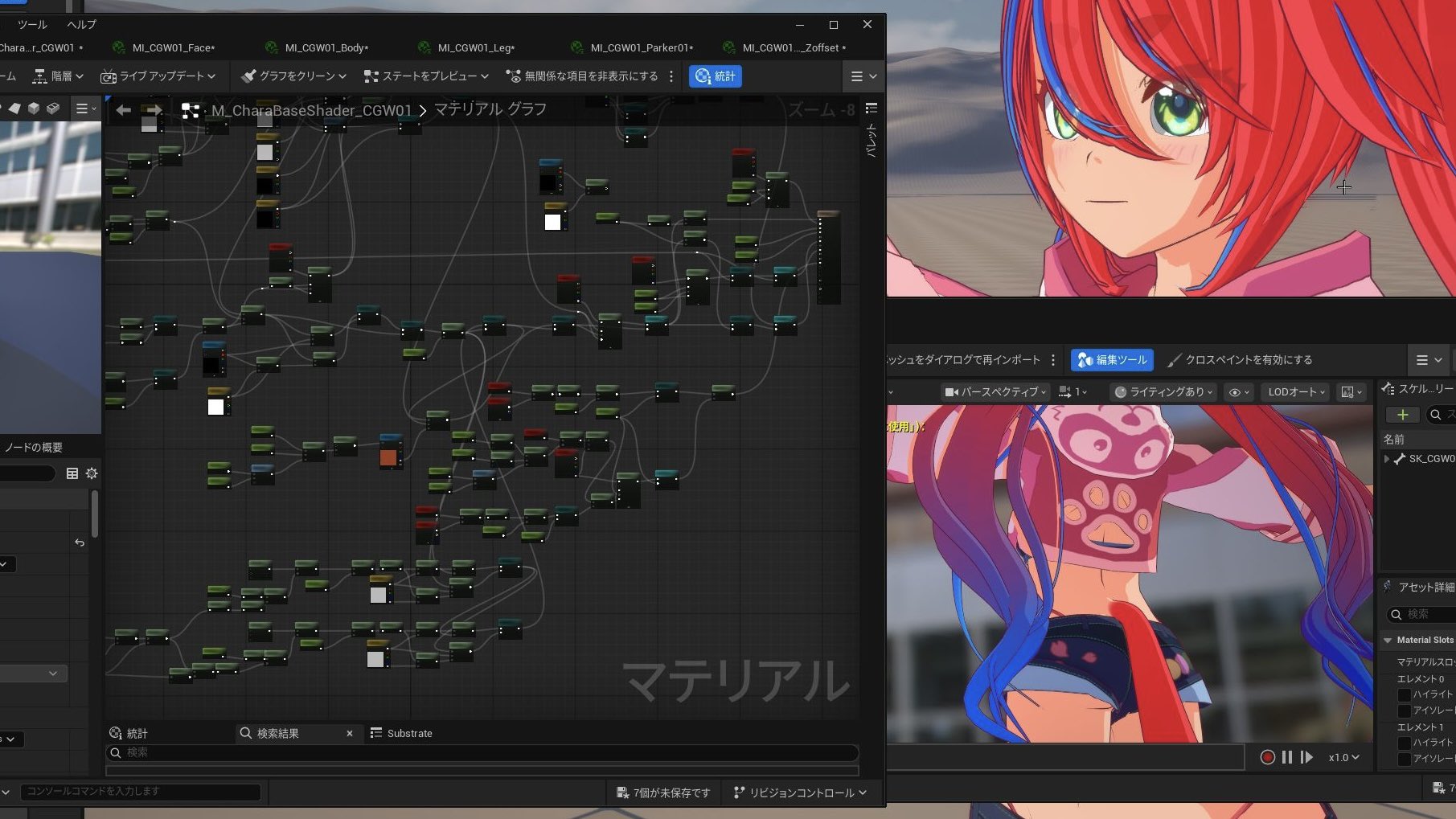Open the LODオート dropdown
1456x819 pixels.
click(x=1297, y=392)
